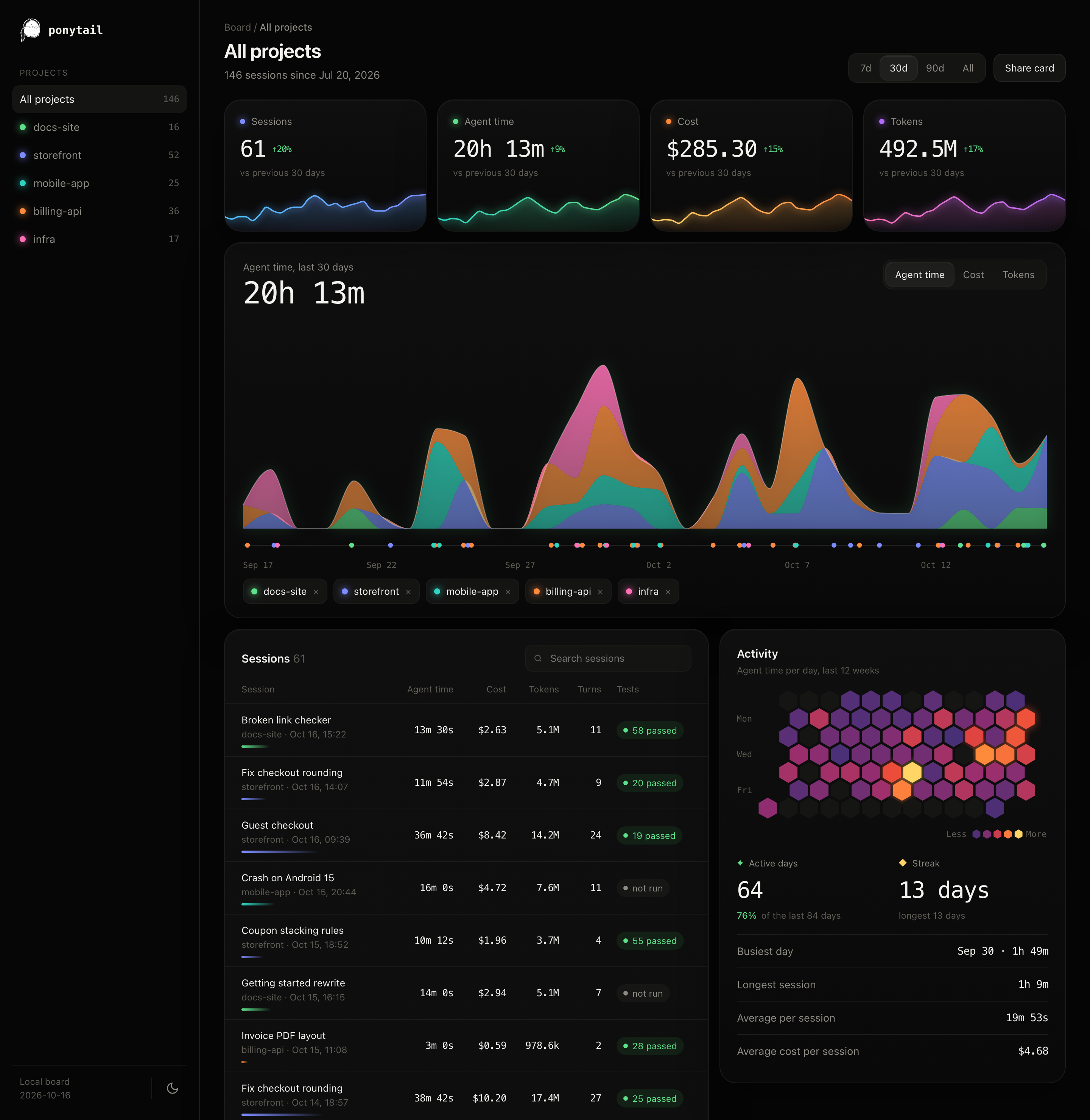Viewport: 1090px width, 1120px height.
Task: Remove docs-site filter chip x
Action: (x=316, y=592)
